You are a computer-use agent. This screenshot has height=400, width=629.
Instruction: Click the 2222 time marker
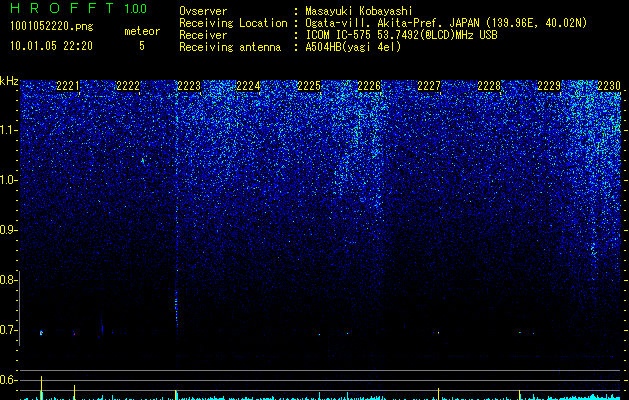click(x=128, y=86)
